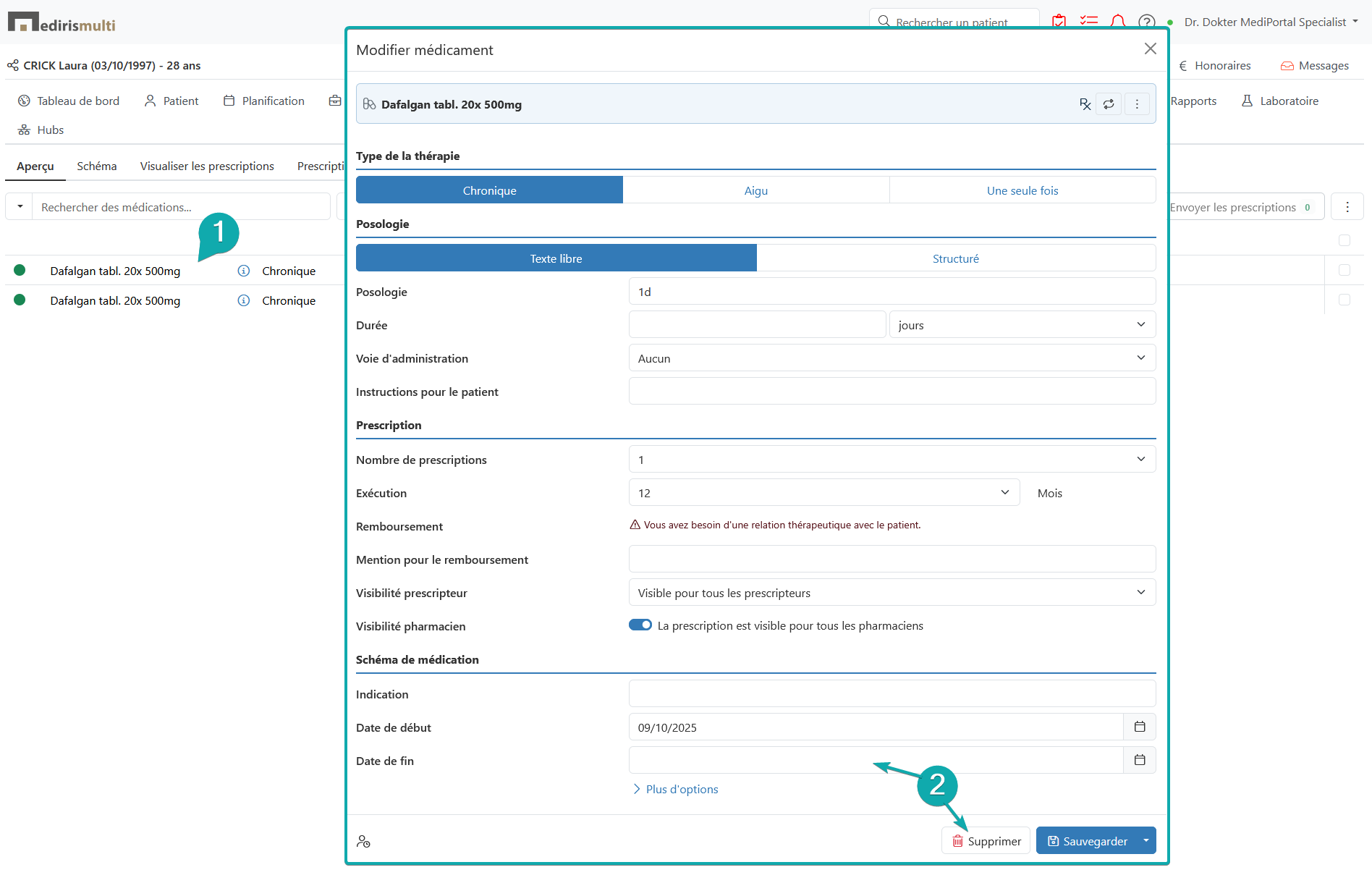
Task: Click the Rechercher un patient search box
Action: (954, 20)
